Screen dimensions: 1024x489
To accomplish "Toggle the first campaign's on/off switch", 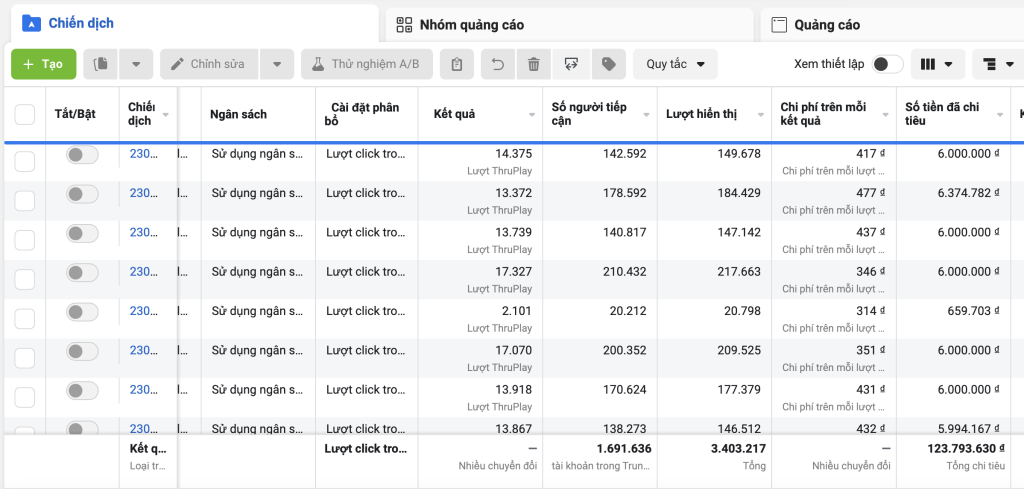I will coord(82,154).
